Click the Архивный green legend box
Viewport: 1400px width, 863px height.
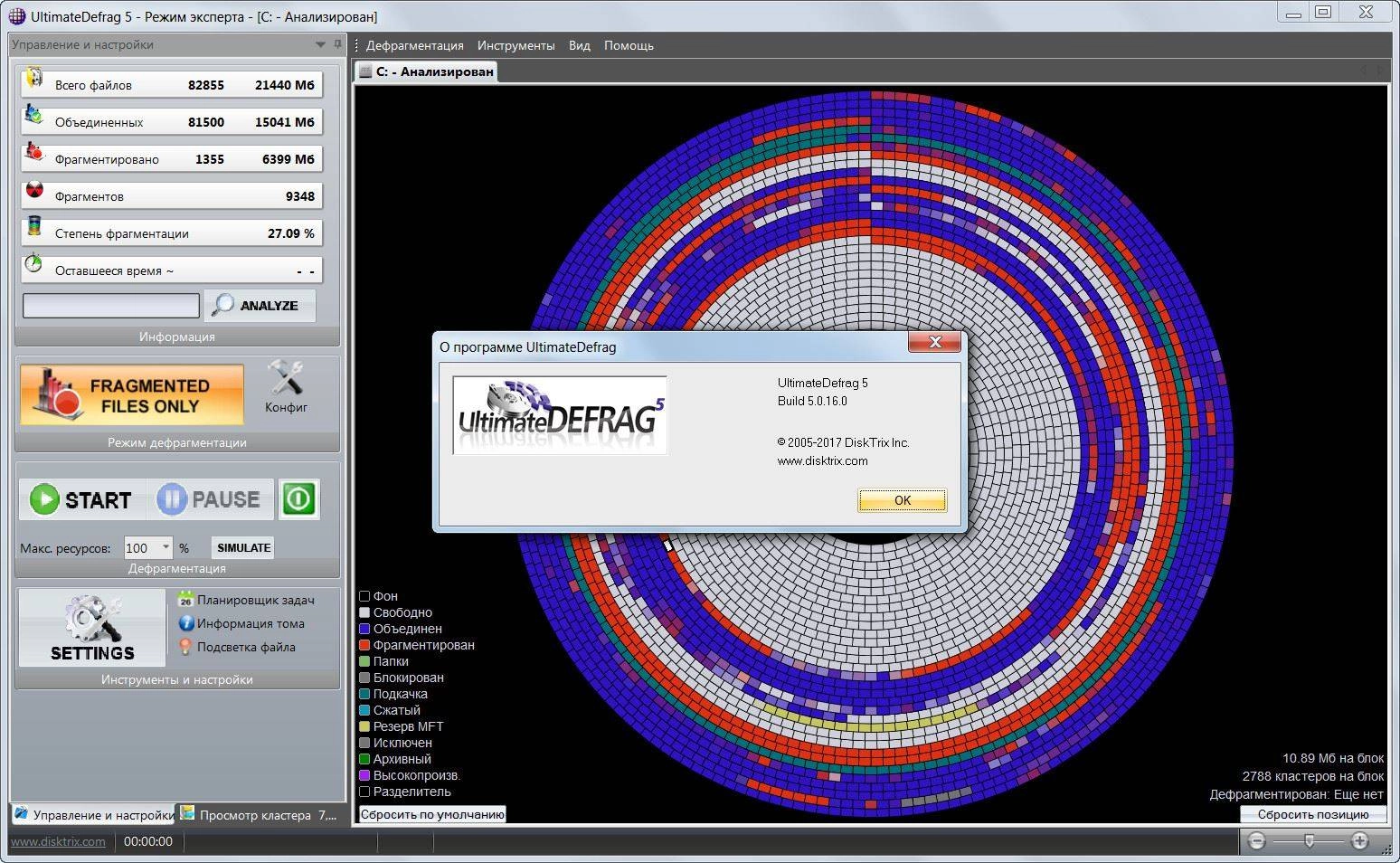tap(364, 759)
